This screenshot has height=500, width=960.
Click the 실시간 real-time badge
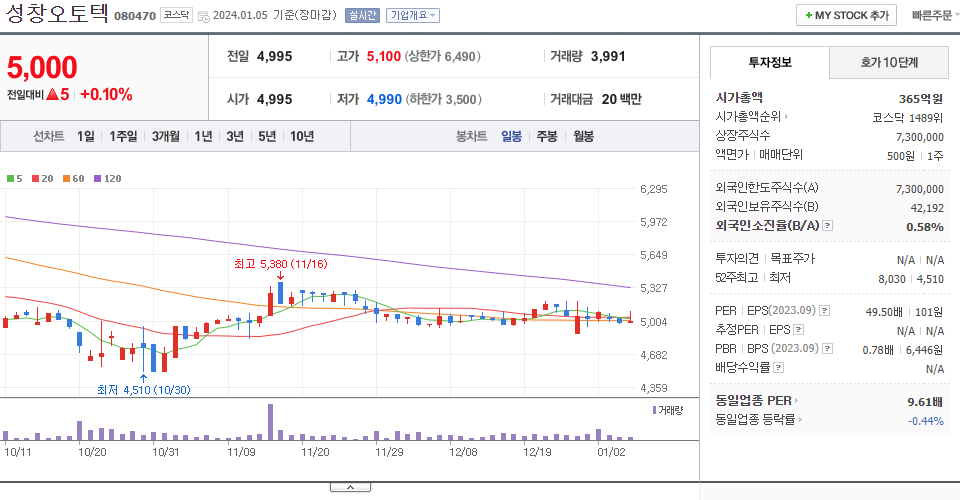point(362,15)
